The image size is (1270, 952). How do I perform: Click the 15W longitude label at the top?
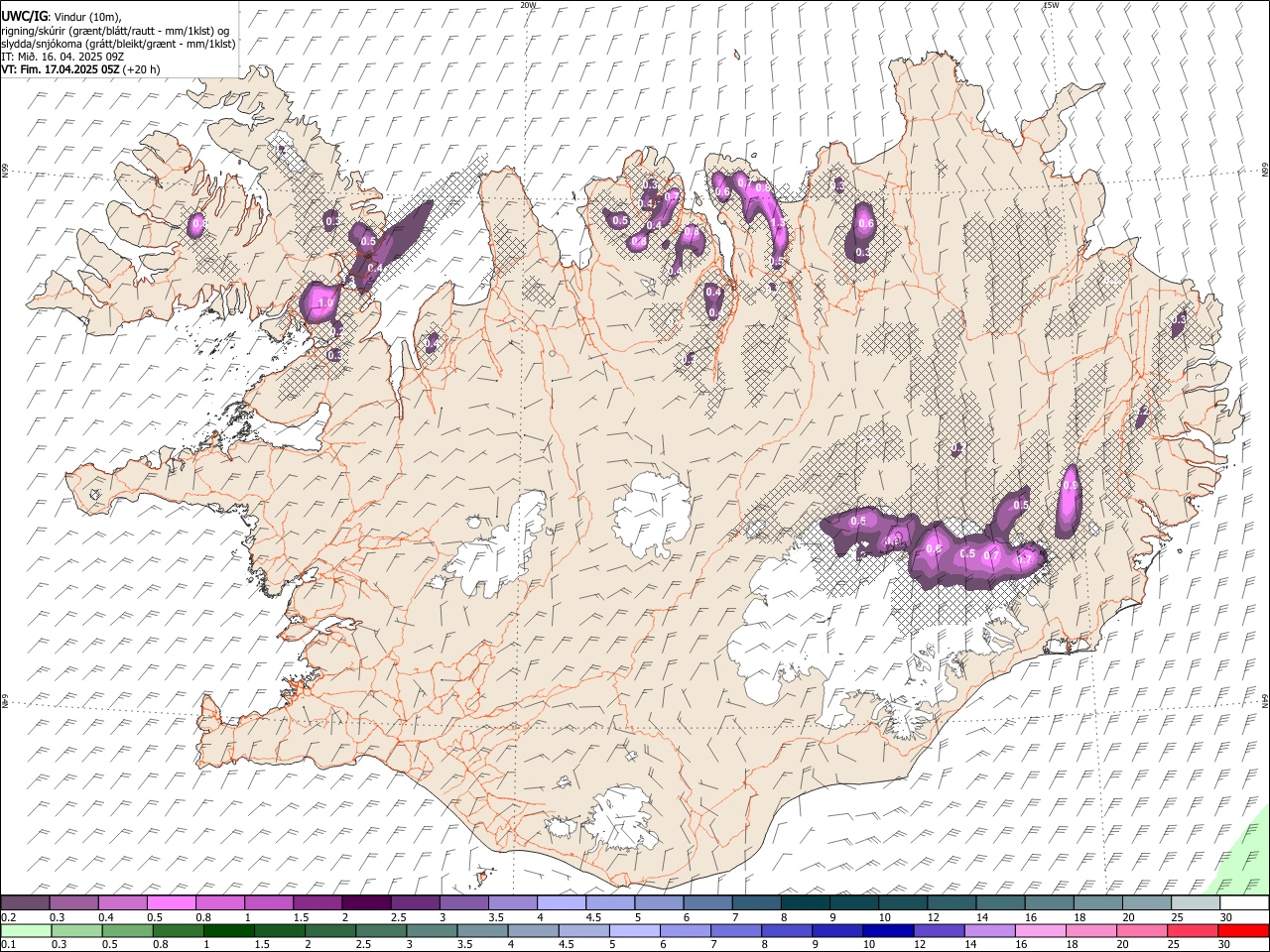1051,5
